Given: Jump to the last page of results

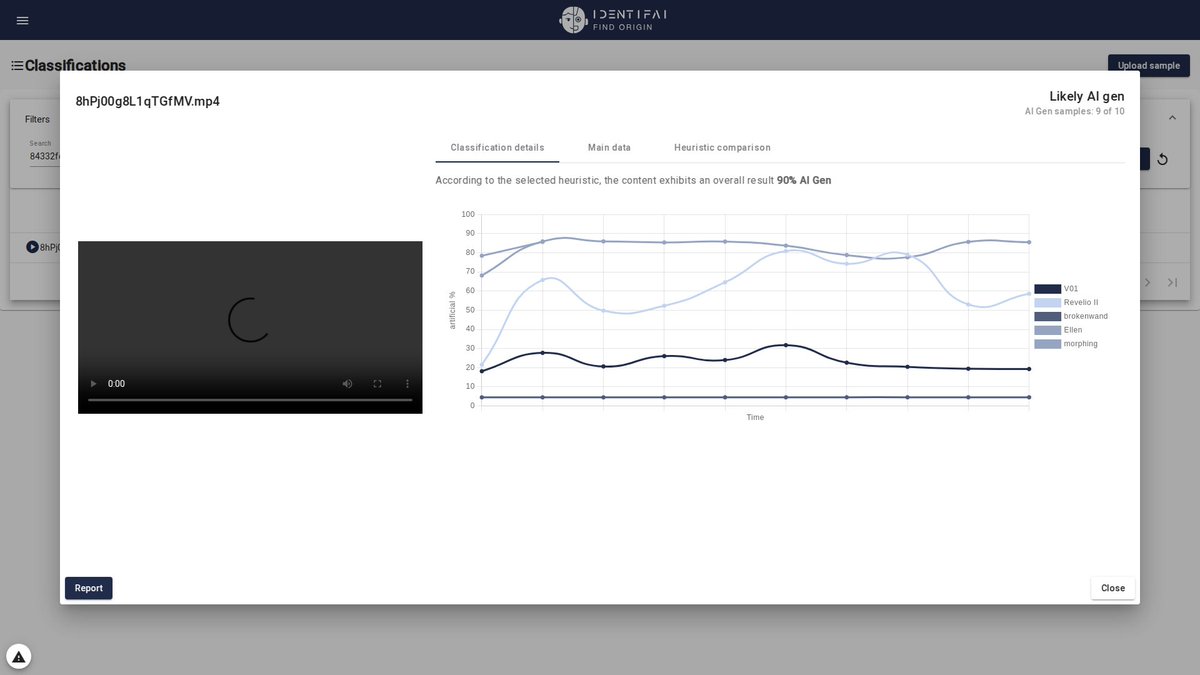Looking at the screenshot, I should (1172, 283).
